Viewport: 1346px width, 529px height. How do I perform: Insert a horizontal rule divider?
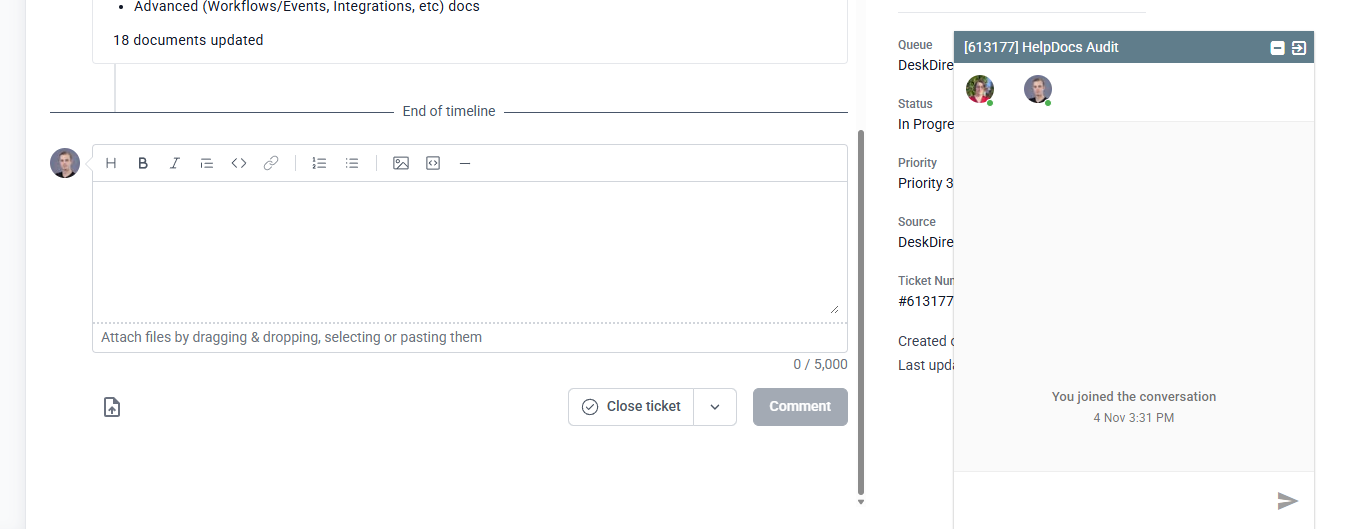(465, 163)
